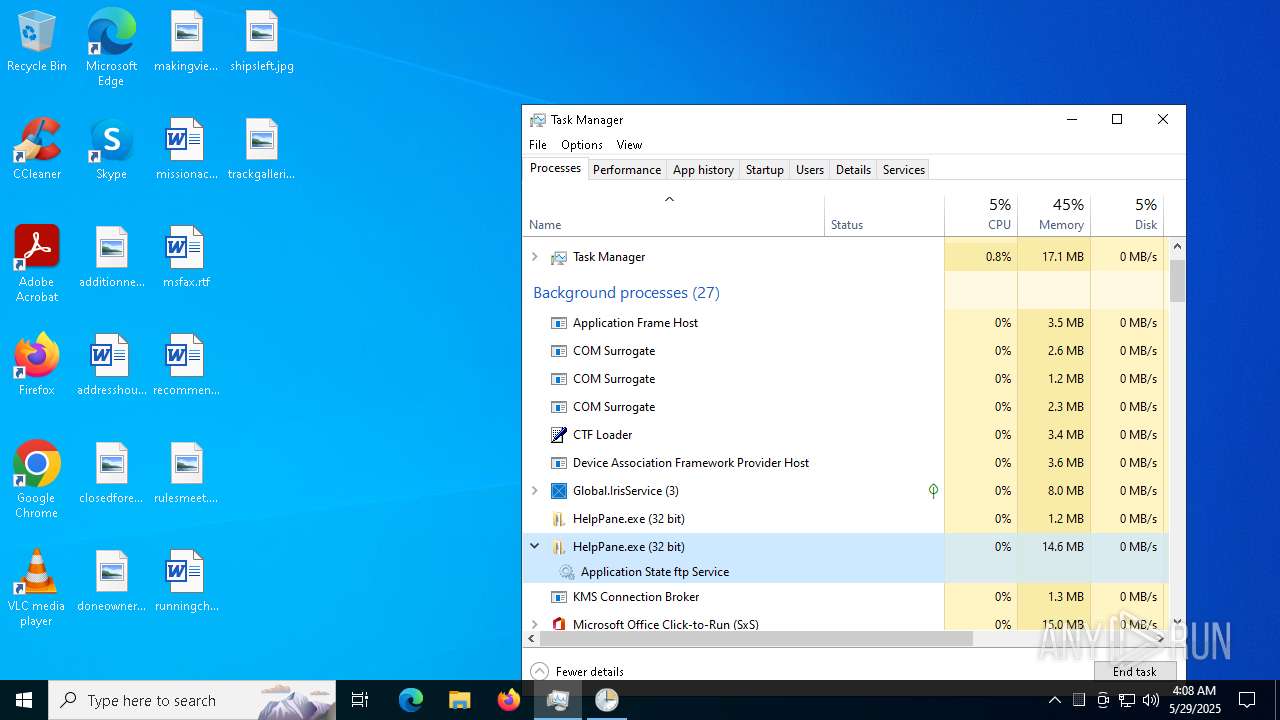Image resolution: width=1280 pixels, height=720 pixels.
Task: Select the additionne... image file icon
Action: tap(111, 258)
